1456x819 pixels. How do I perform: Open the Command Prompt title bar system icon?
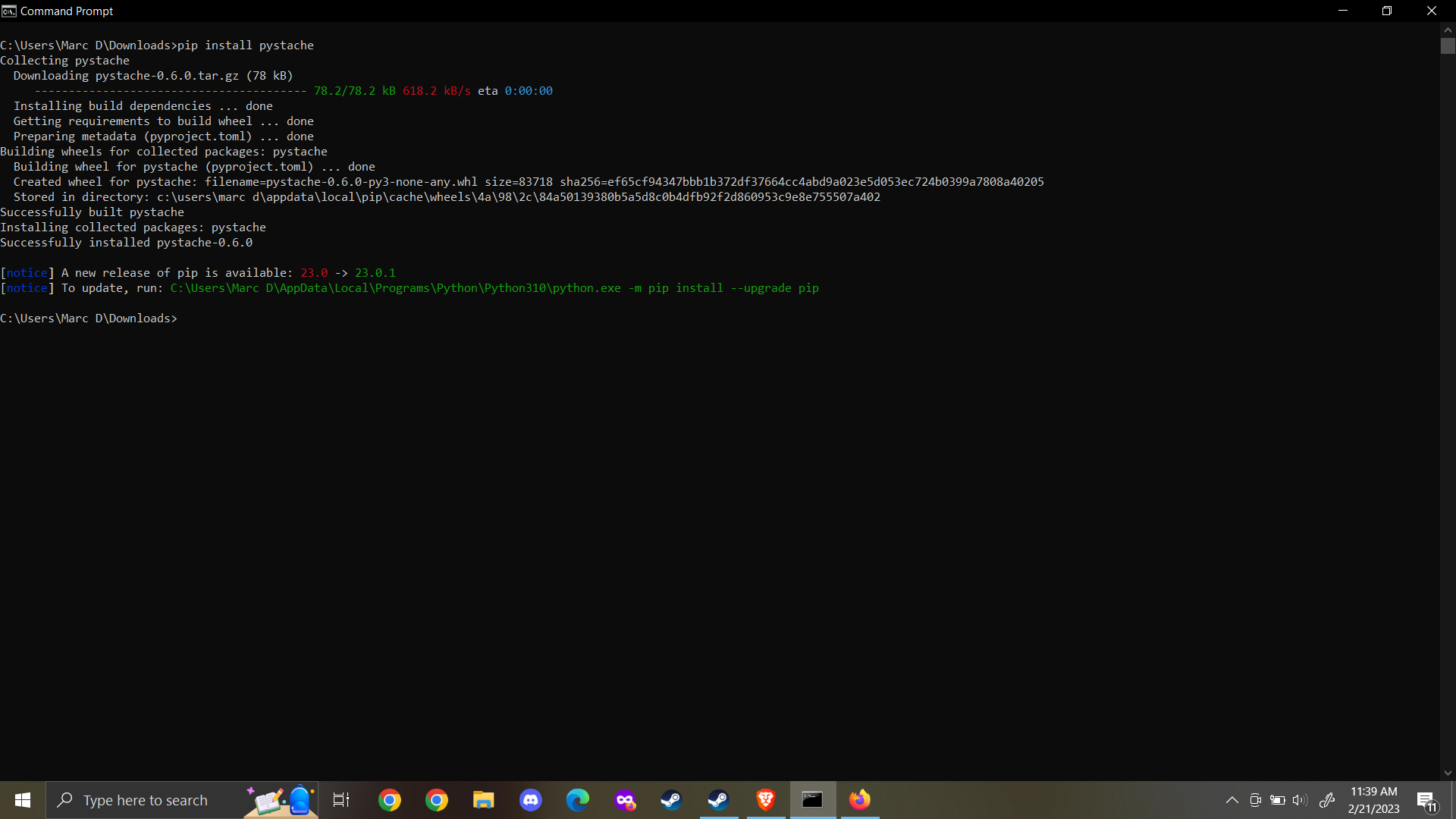point(8,11)
